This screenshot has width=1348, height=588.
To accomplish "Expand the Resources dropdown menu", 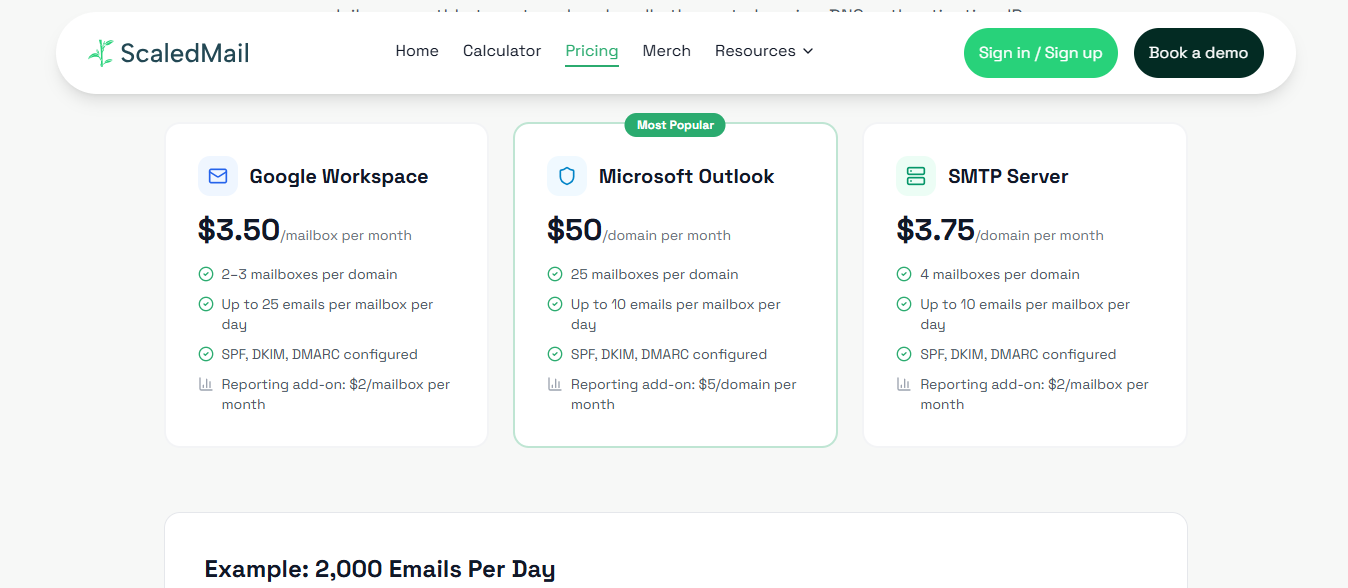I will point(764,51).
